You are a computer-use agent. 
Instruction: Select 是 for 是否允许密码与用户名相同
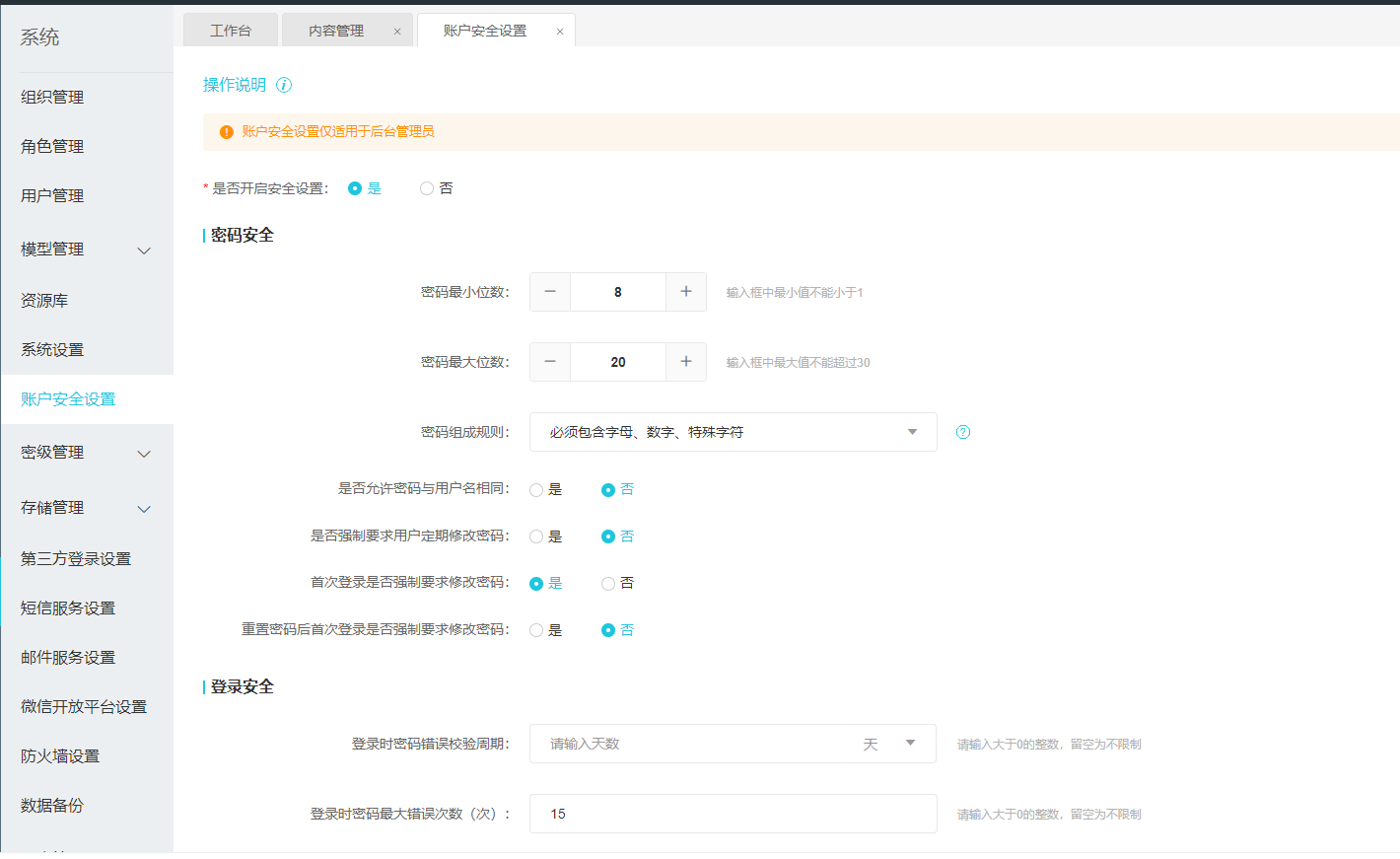tap(536, 490)
